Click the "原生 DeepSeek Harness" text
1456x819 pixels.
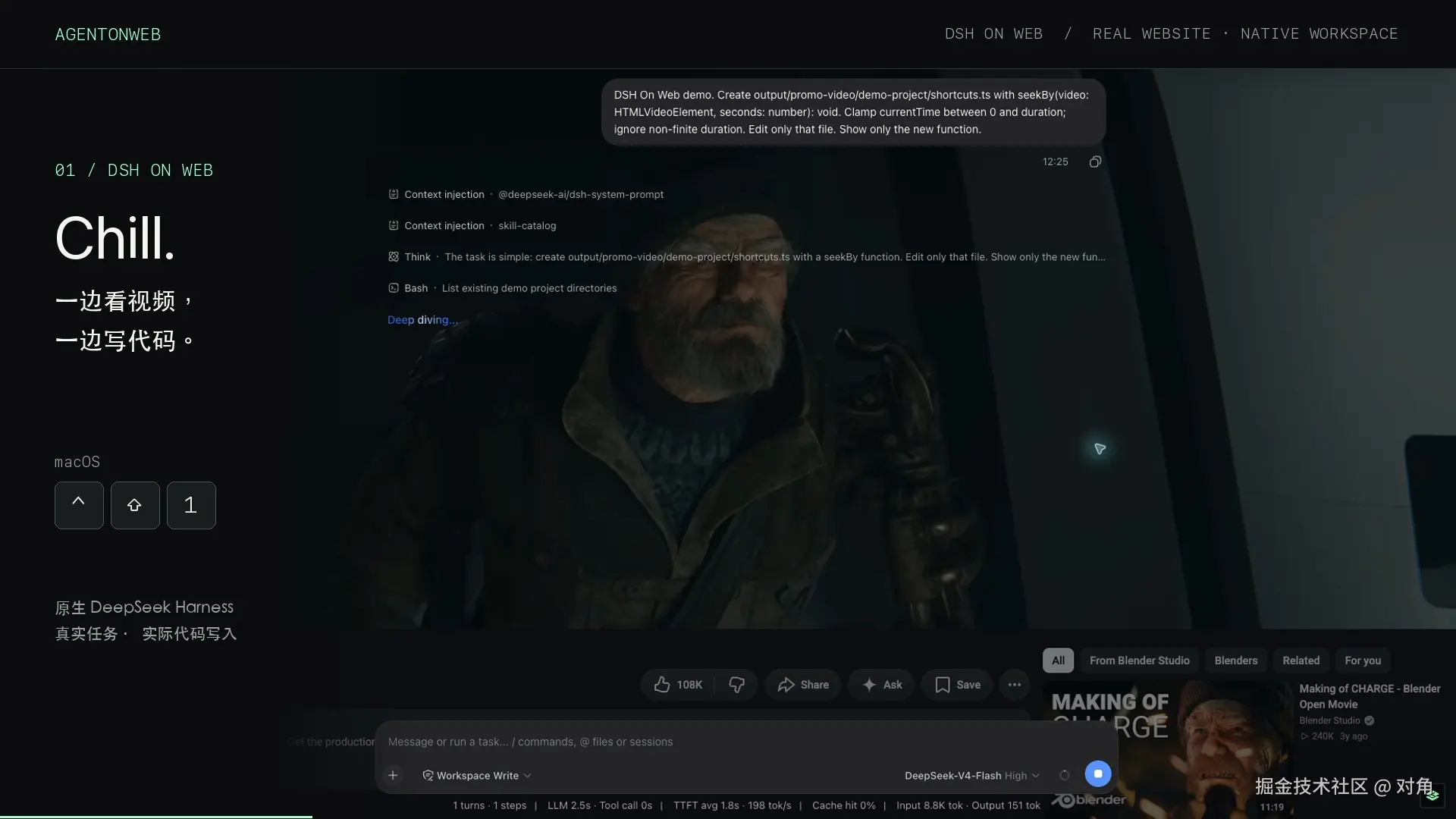pyautogui.click(x=144, y=607)
